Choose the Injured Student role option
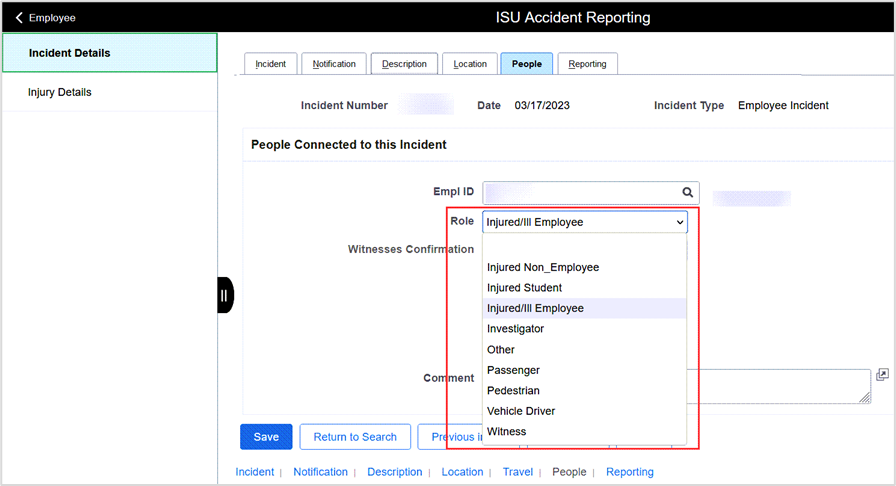Viewport: 896px width, 486px height. click(584, 288)
